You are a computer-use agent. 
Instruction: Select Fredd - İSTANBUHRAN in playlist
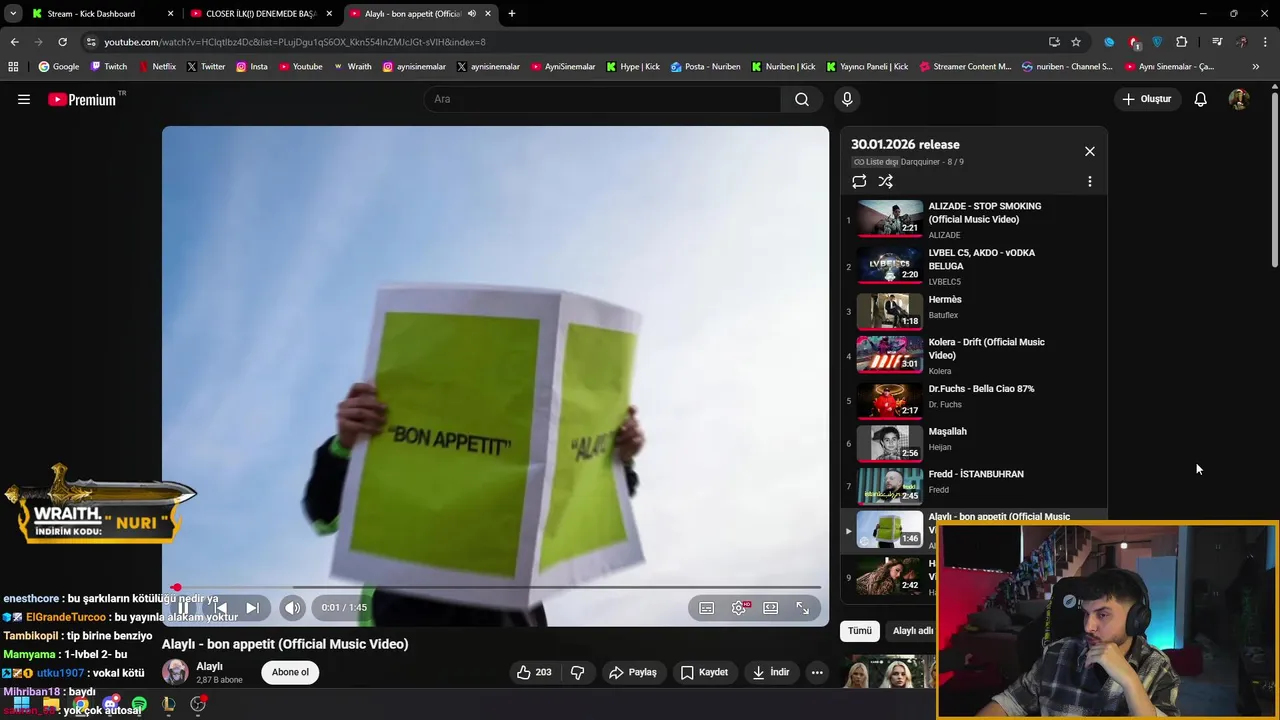[x=974, y=486]
